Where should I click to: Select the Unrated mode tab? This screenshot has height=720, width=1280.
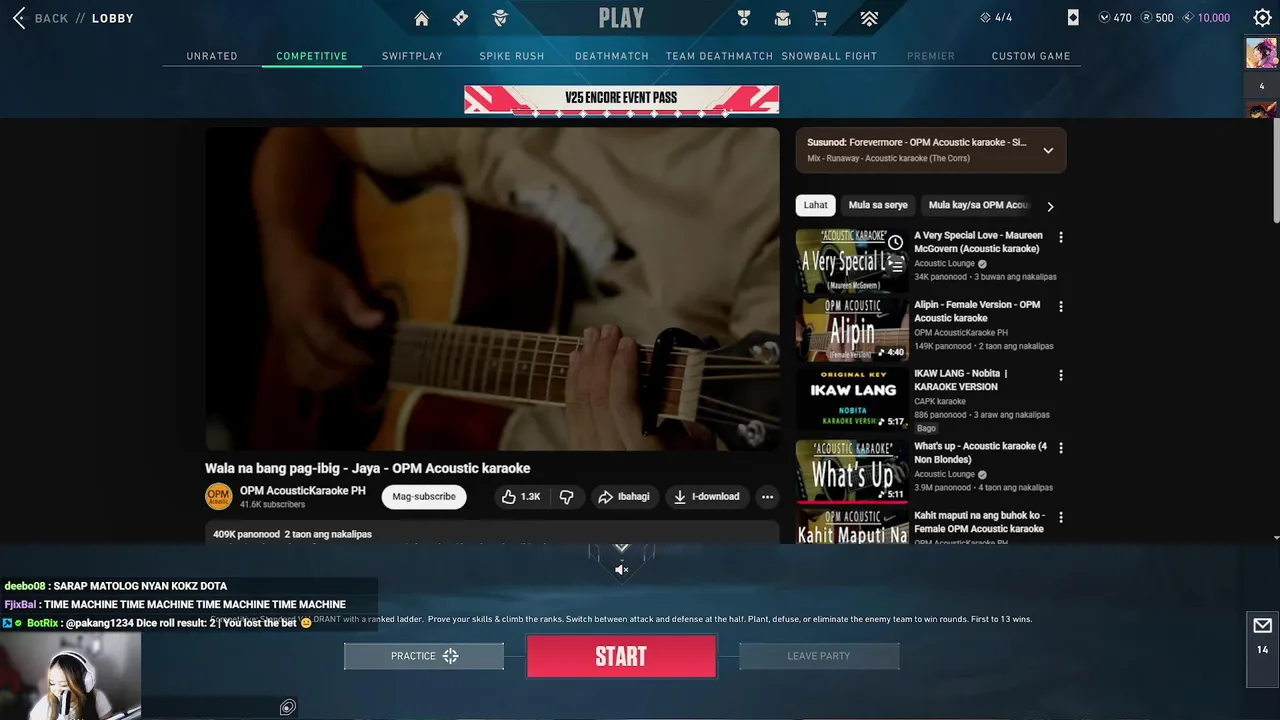[x=212, y=56]
